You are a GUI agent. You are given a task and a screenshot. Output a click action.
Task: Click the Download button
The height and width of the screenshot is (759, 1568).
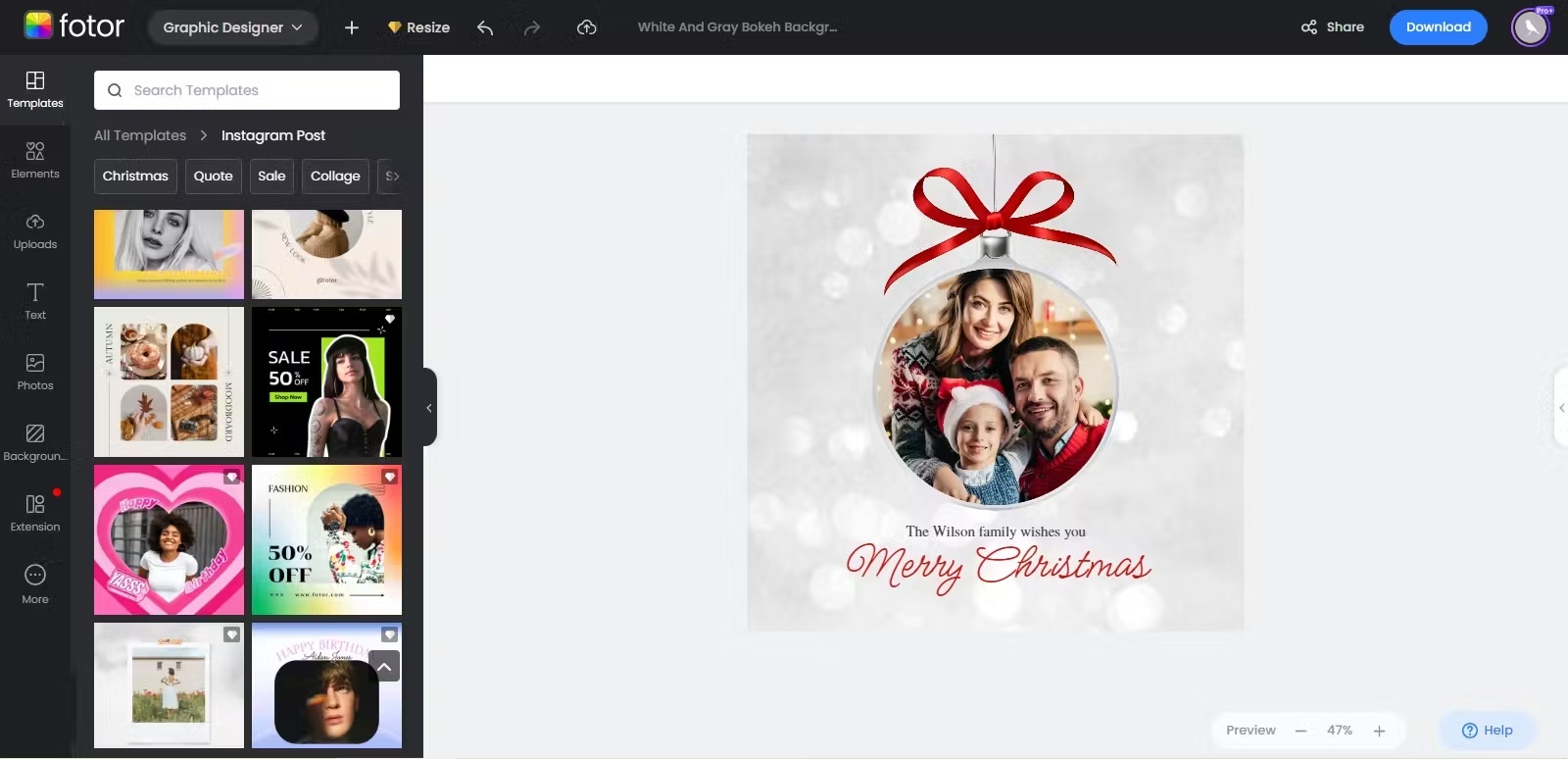click(x=1438, y=27)
